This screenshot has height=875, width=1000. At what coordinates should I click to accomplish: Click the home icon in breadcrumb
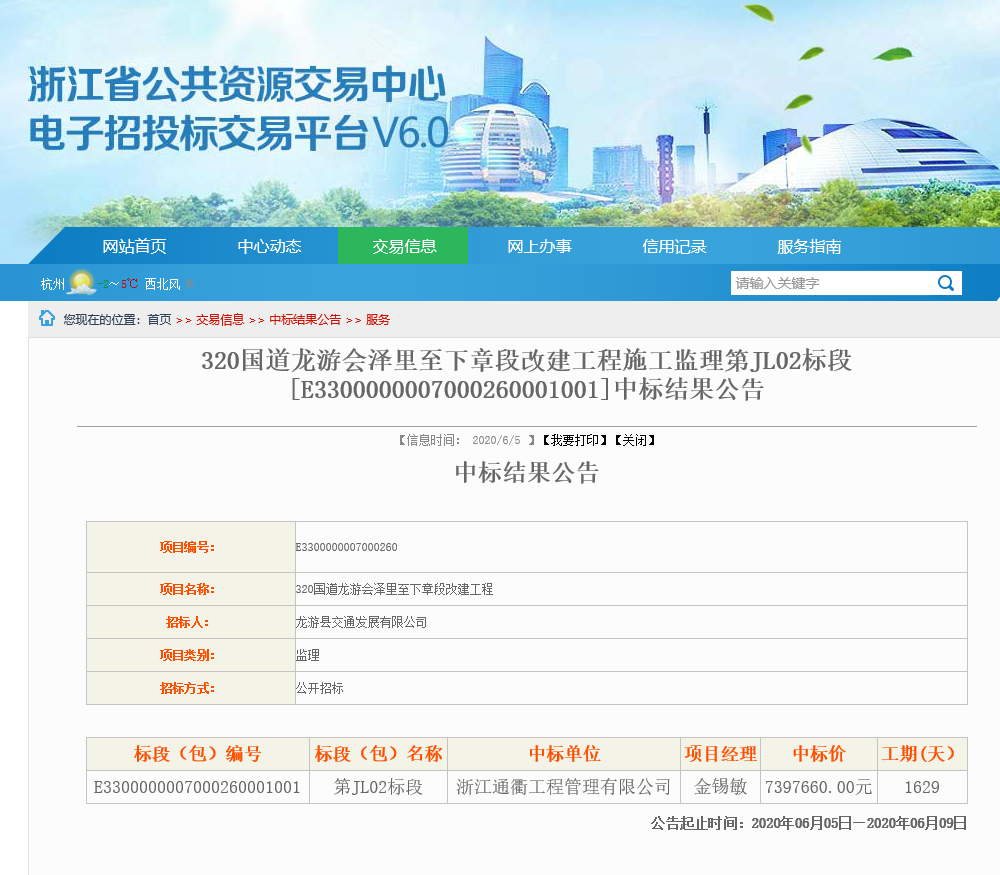click(47, 318)
